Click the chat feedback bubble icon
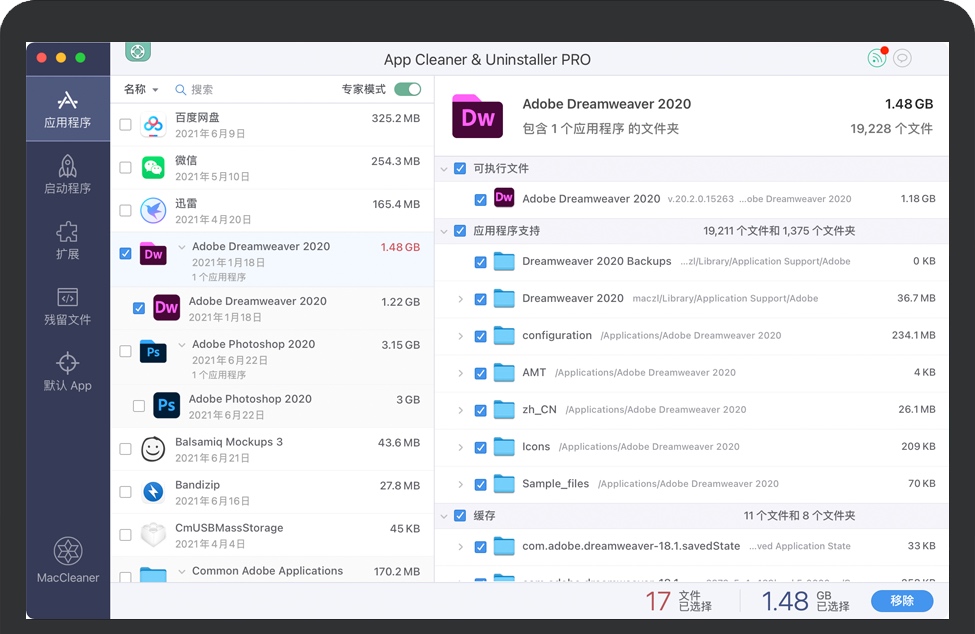 tap(902, 58)
